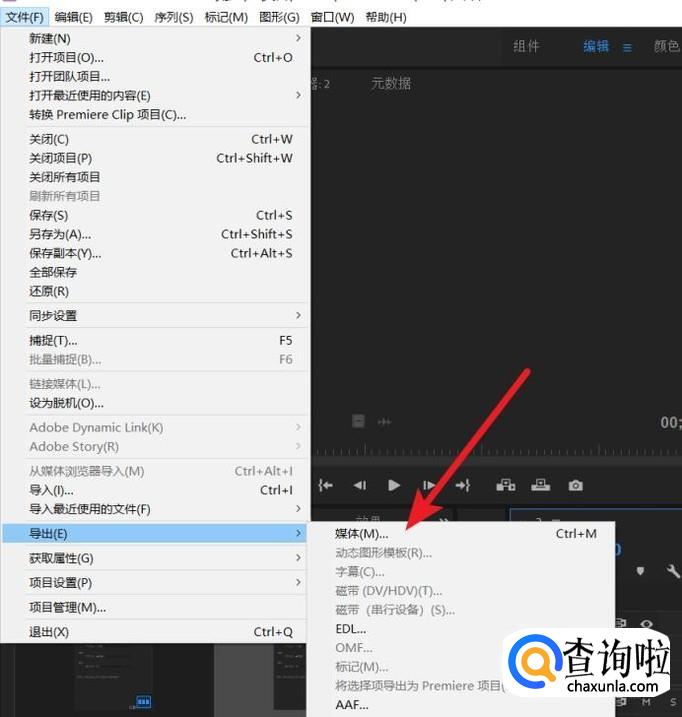
Task: Click the Step Forward one frame icon
Action: (429, 485)
